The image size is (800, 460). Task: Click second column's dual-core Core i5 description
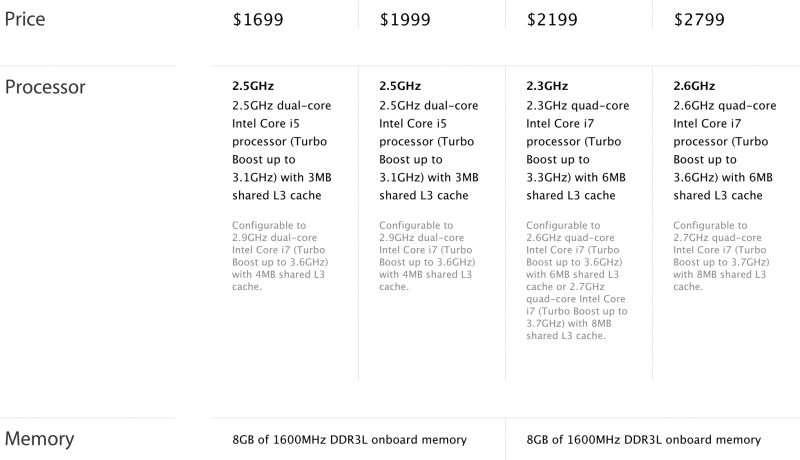[x=429, y=150]
